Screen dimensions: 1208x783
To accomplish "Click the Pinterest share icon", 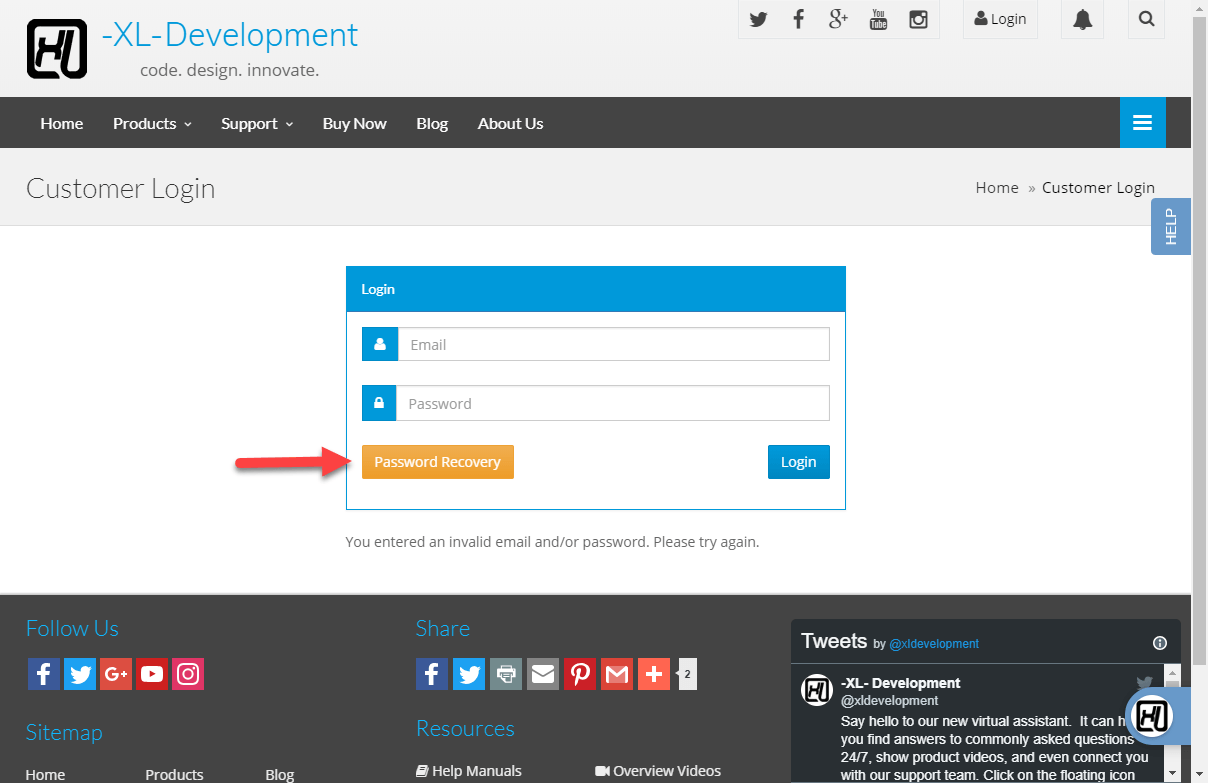I will [x=580, y=673].
